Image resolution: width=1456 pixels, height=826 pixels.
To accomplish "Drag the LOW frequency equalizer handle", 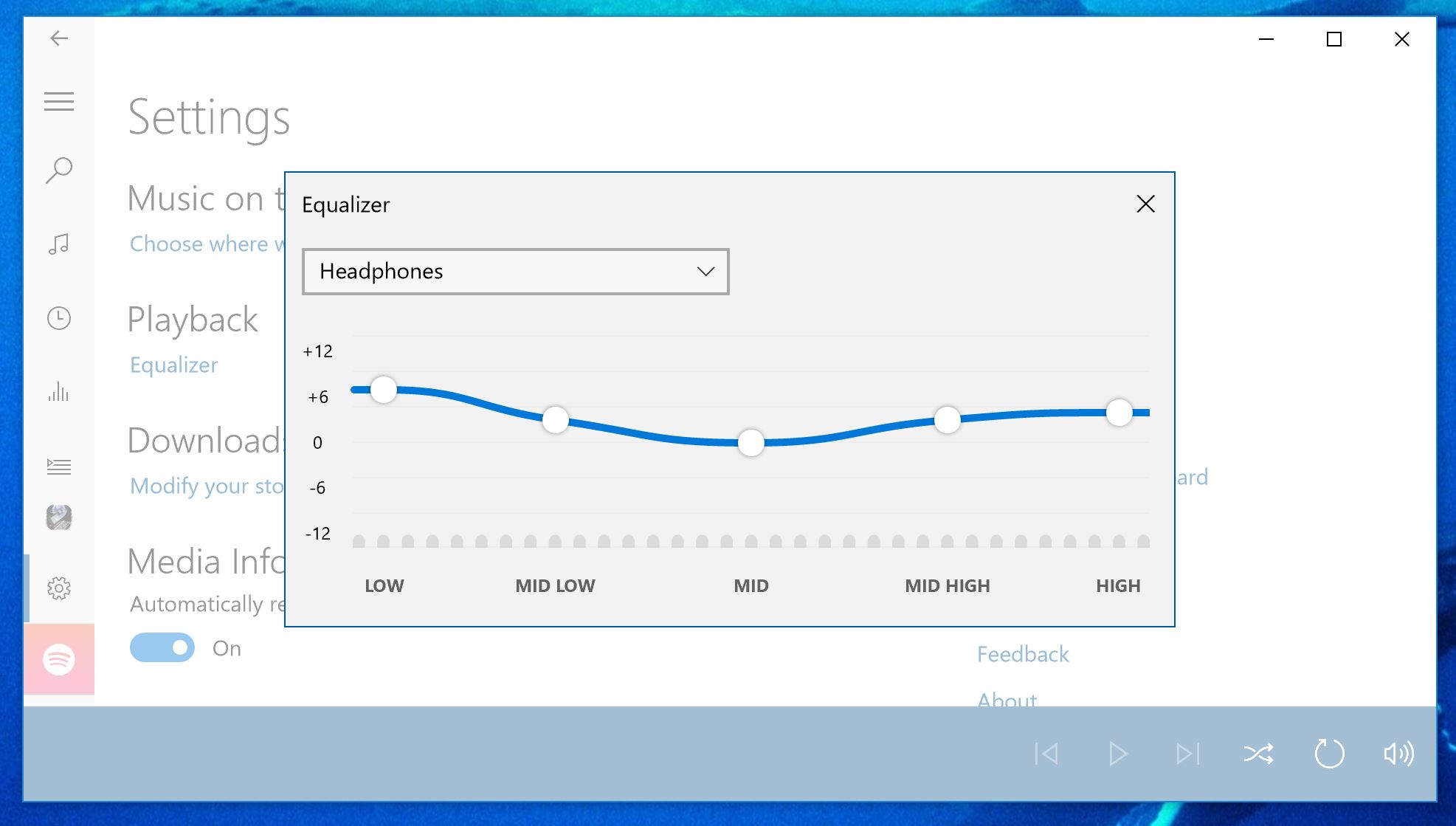I will click(x=385, y=390).
